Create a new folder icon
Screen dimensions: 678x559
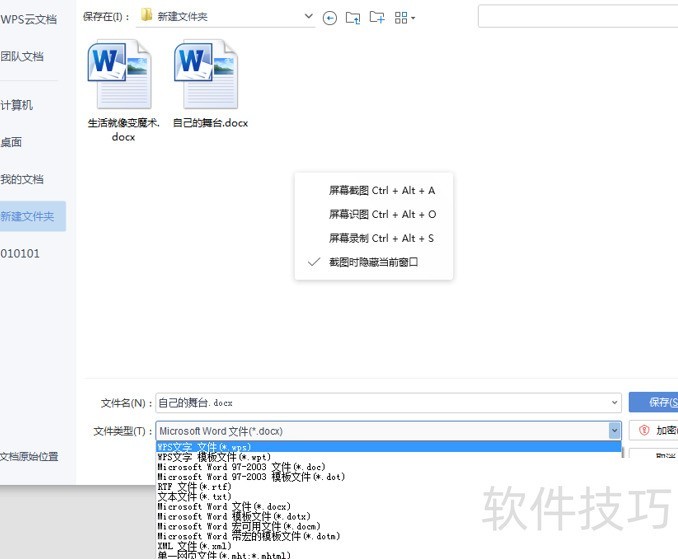click(x=377, y=17)
